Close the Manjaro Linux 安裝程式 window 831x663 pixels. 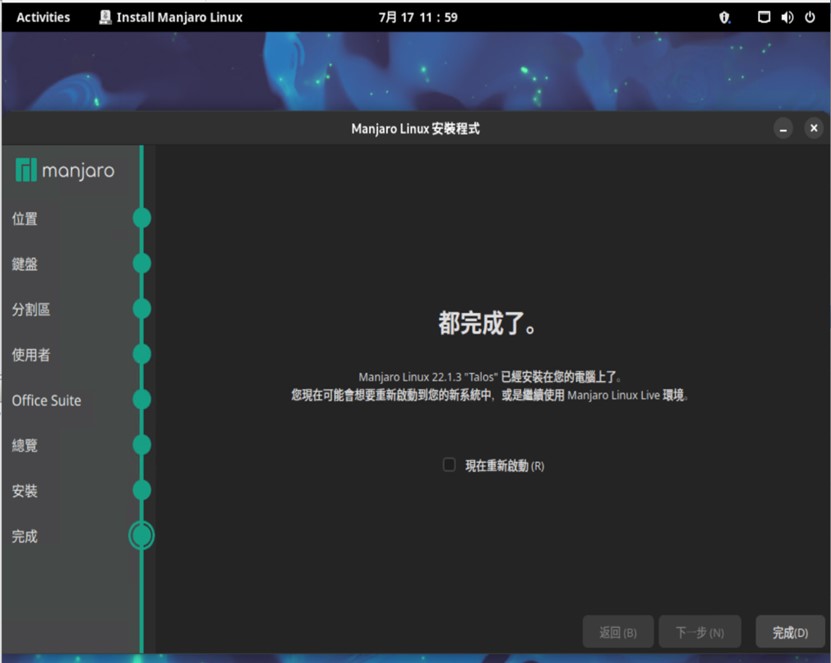click(x=814, y=128)
